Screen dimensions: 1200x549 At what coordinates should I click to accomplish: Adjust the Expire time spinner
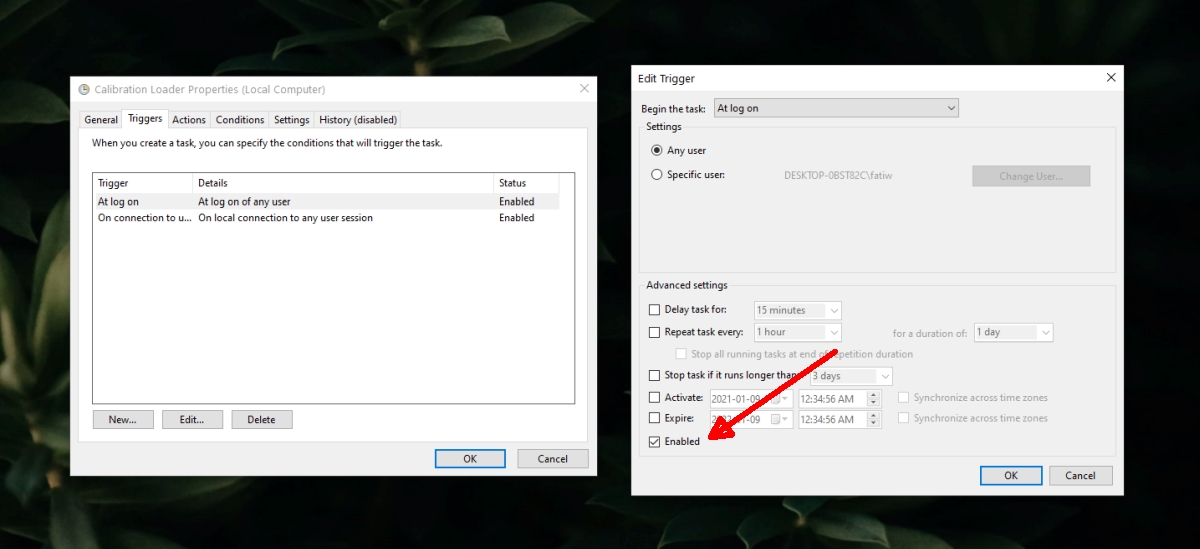(874, 419)
